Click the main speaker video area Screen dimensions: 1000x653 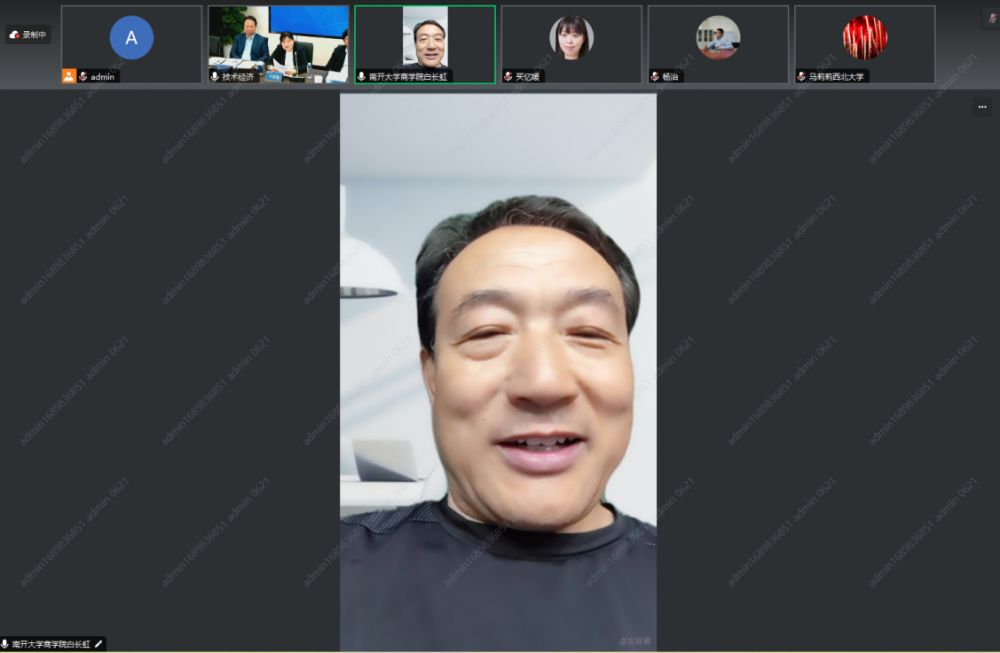[x=498, y=372]
